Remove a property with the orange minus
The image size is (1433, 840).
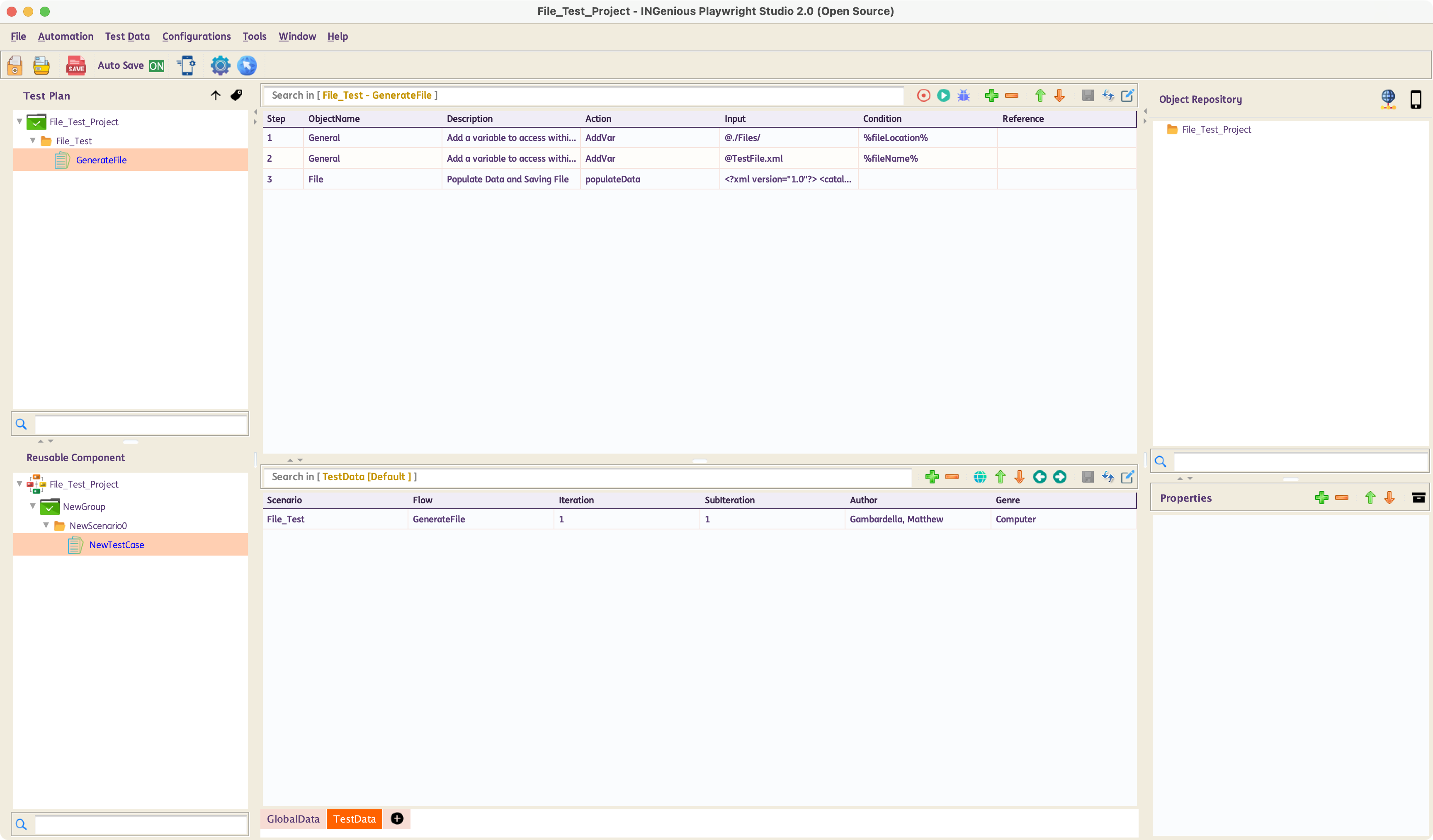pos(1341,498)
